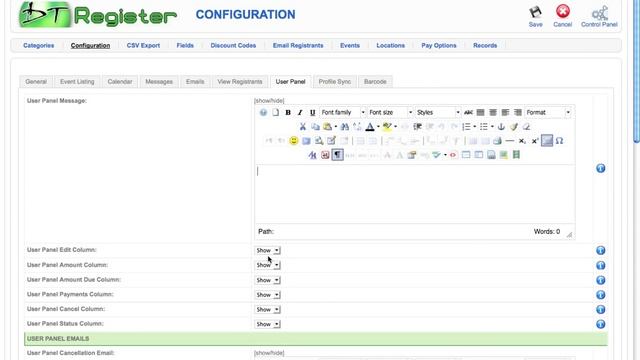The width and height of the screenshot is (640, 360).
Task: Open the Font family dropdown
Action: pyautogui.click(x=342, y=112)
